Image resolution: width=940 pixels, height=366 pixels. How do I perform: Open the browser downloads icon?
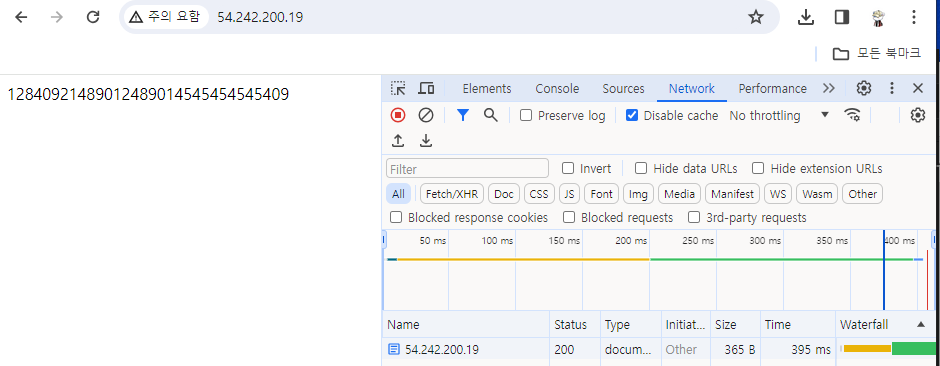click(806, 17)
